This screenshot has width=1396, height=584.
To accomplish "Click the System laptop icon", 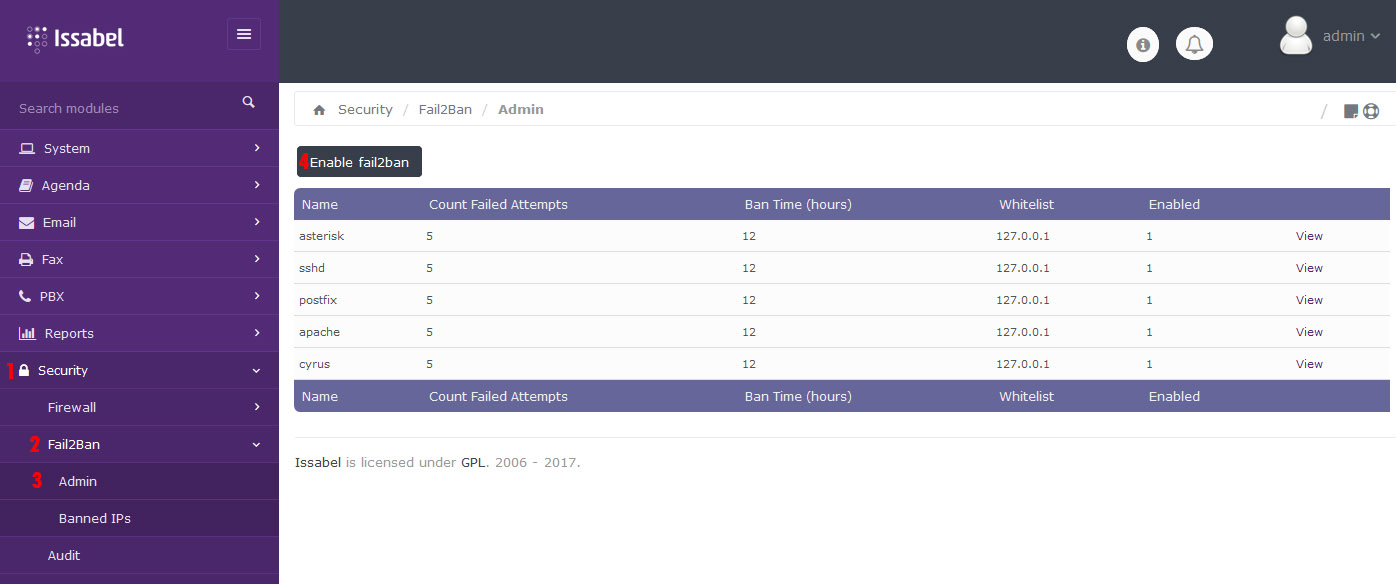I will tap(27, 148).
